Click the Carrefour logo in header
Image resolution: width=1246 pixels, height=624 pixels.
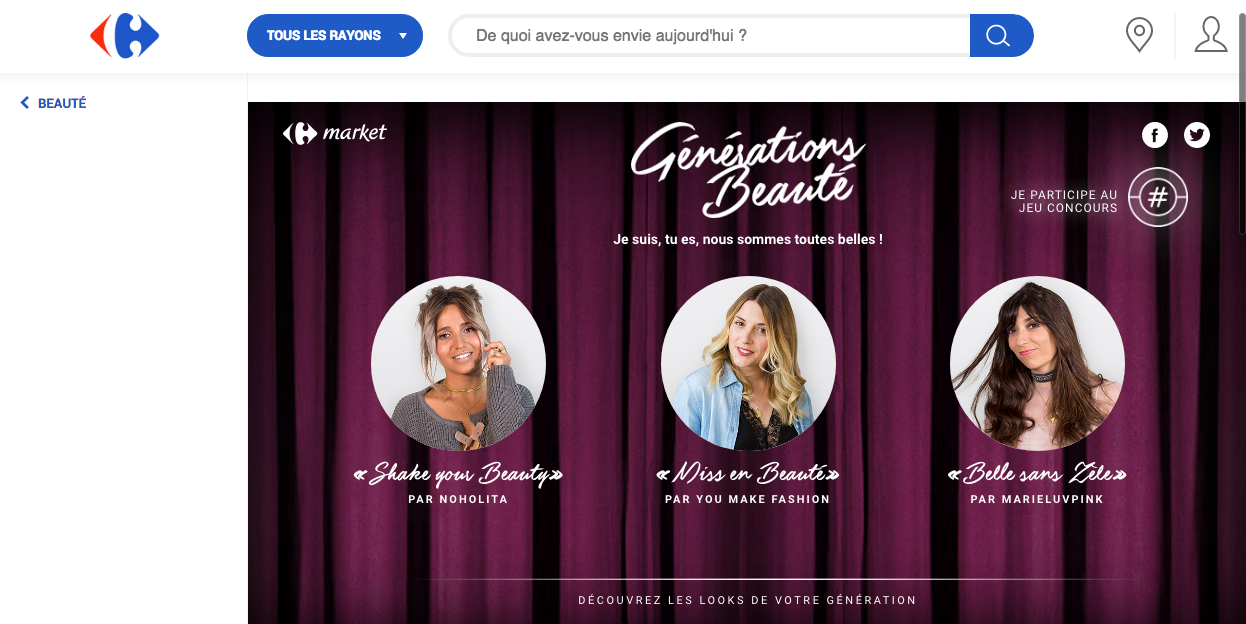click(124, 36)
